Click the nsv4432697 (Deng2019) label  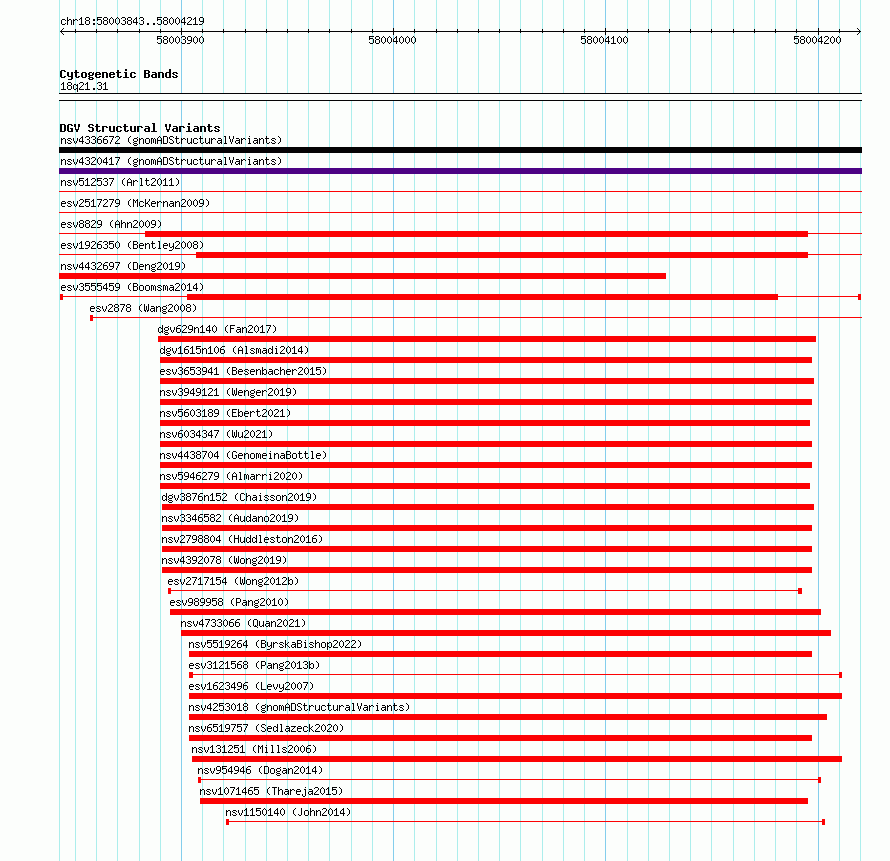coord(123,266)
